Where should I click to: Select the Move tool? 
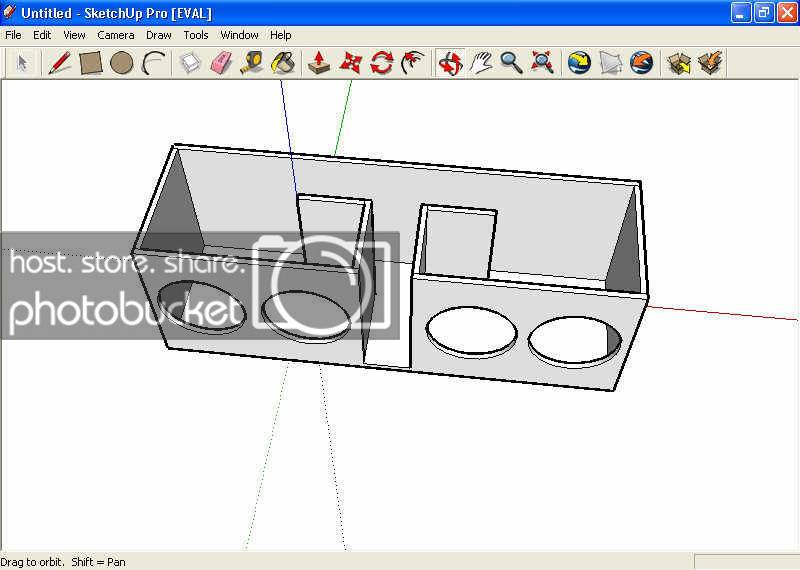(351, 63)
